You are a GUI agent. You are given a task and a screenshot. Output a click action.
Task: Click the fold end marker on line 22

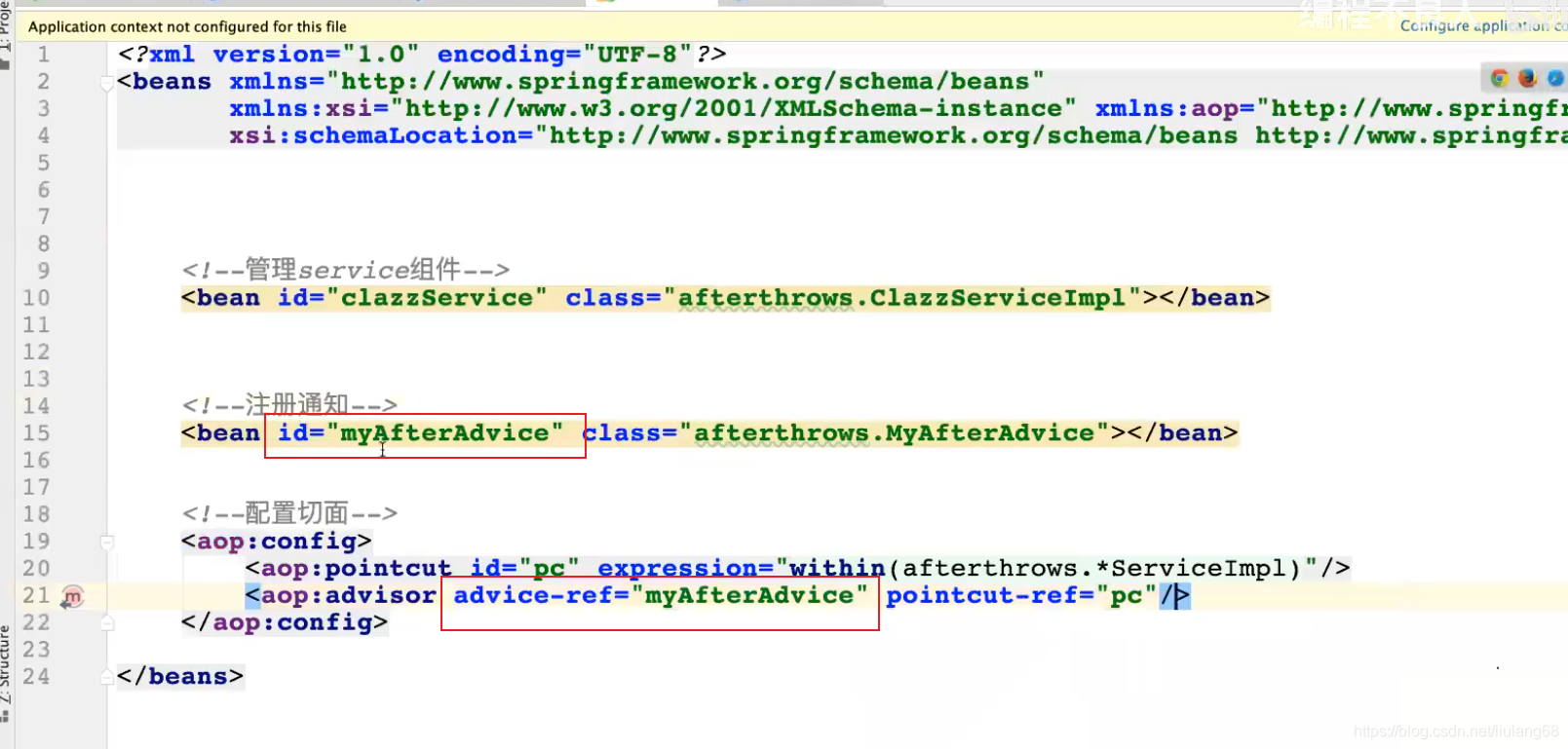(x=107, y=622)
